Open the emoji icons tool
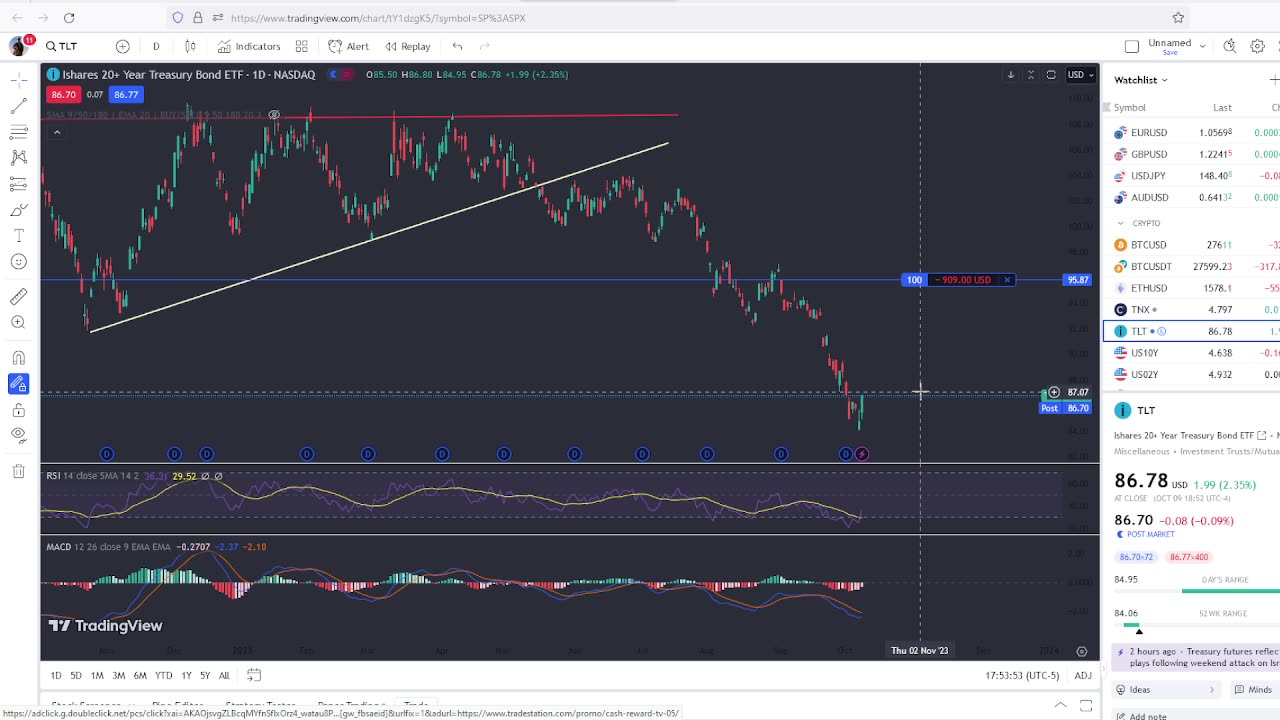The width and height of the screenshot is (1280, 720). [18, 262]
